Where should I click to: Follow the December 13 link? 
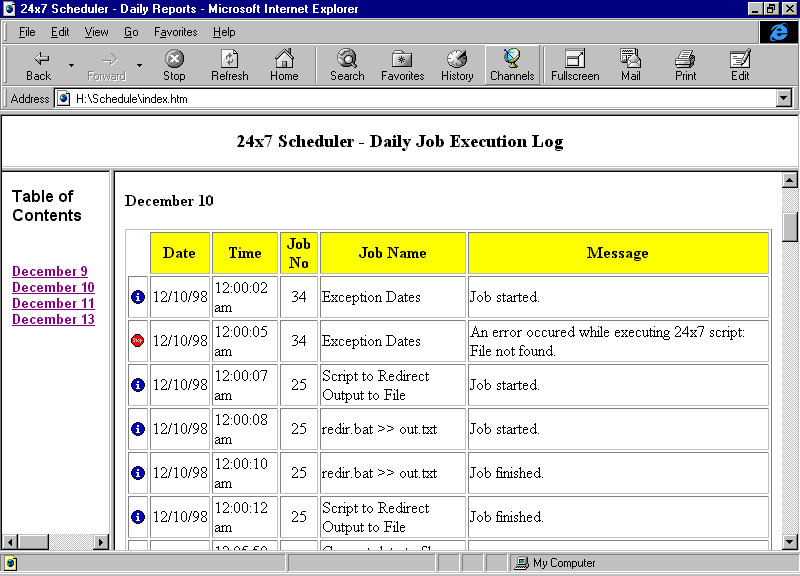(54, 319)
